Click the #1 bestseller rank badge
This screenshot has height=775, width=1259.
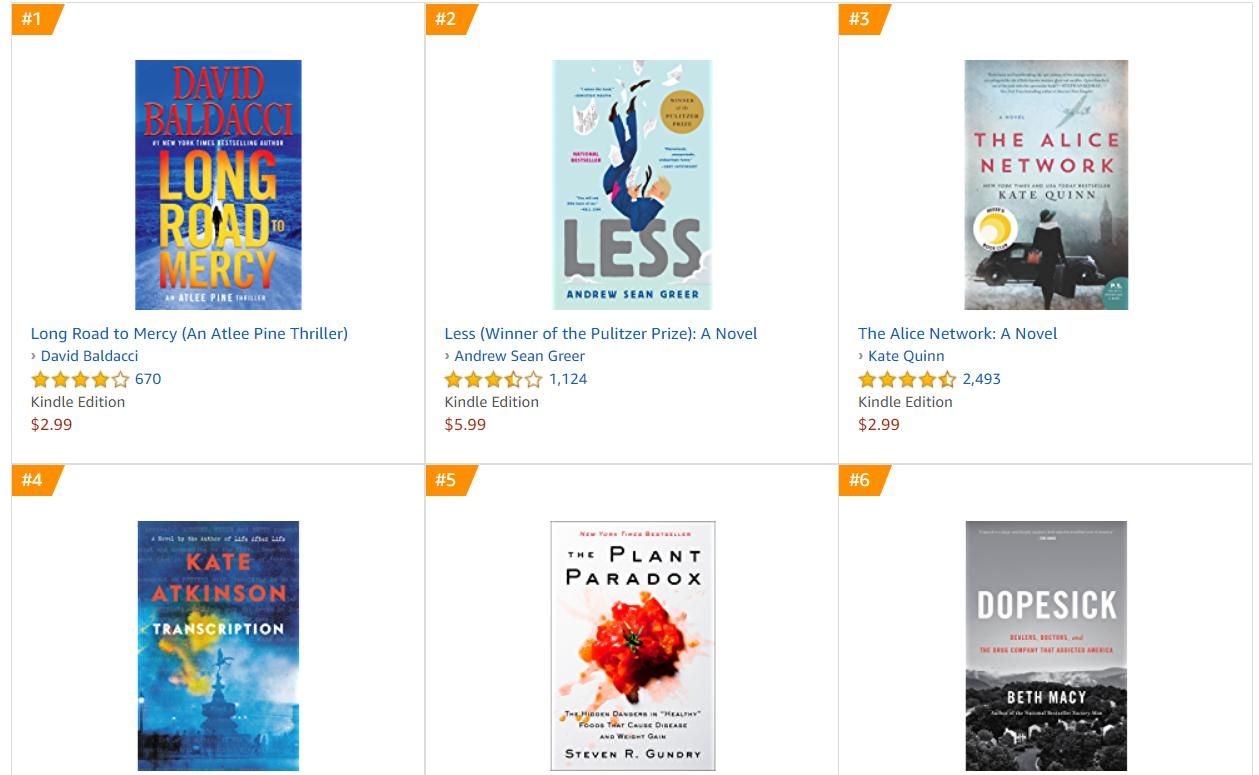click(x=33, y=19)
